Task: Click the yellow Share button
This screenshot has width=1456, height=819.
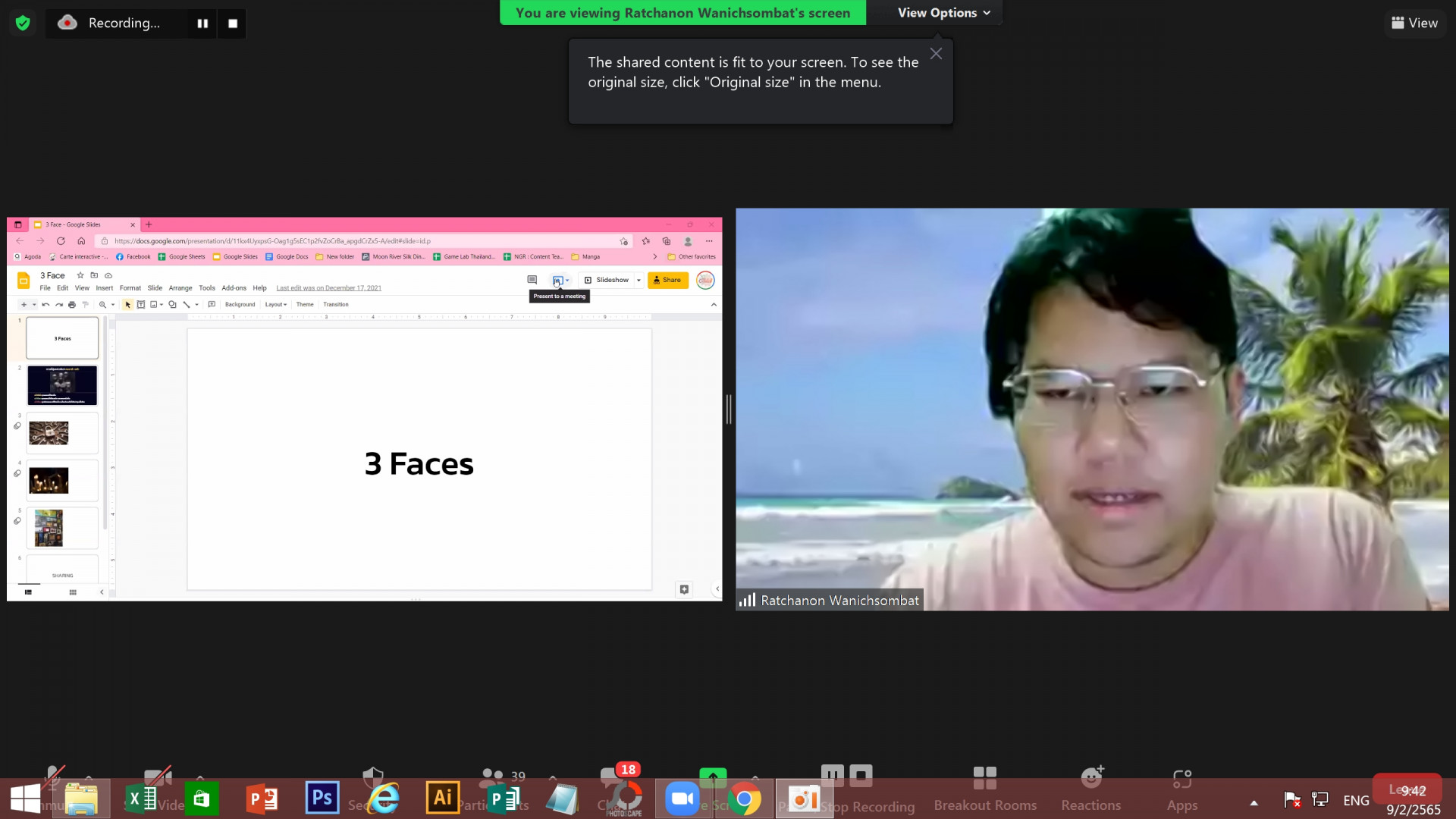Action: [x=668, y=280]
